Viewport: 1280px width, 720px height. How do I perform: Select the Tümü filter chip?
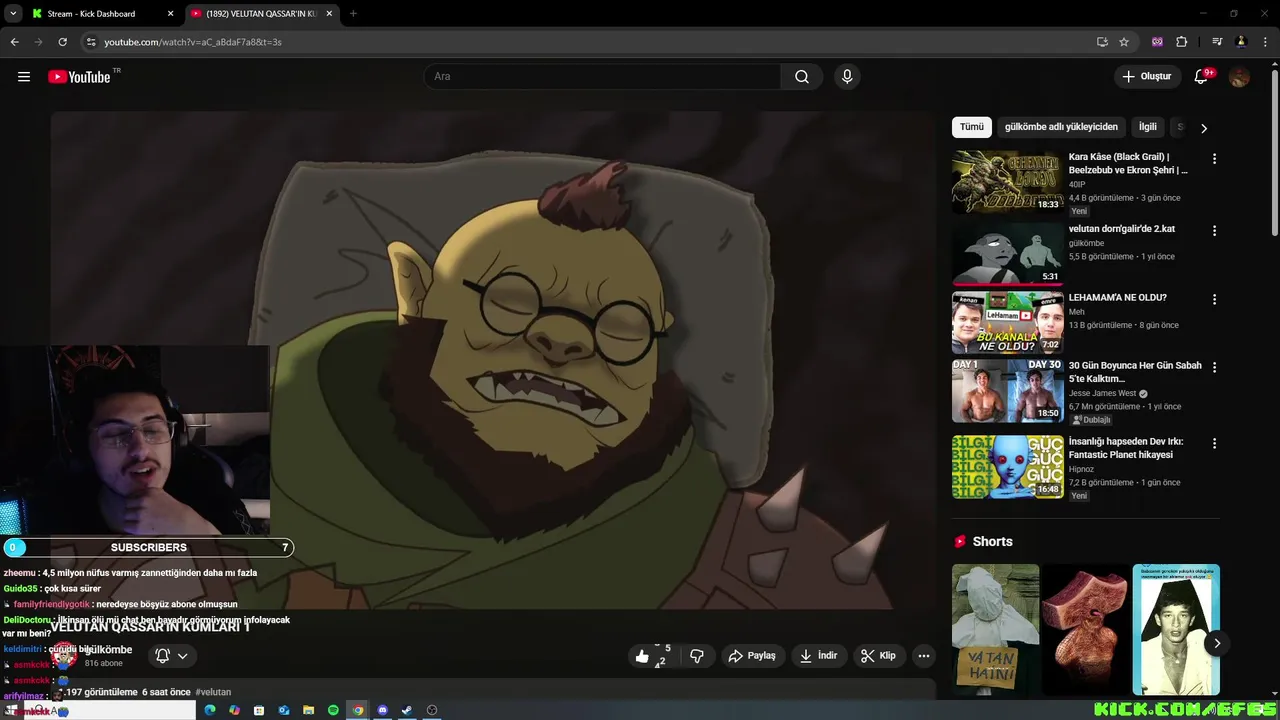click(972, 127)
